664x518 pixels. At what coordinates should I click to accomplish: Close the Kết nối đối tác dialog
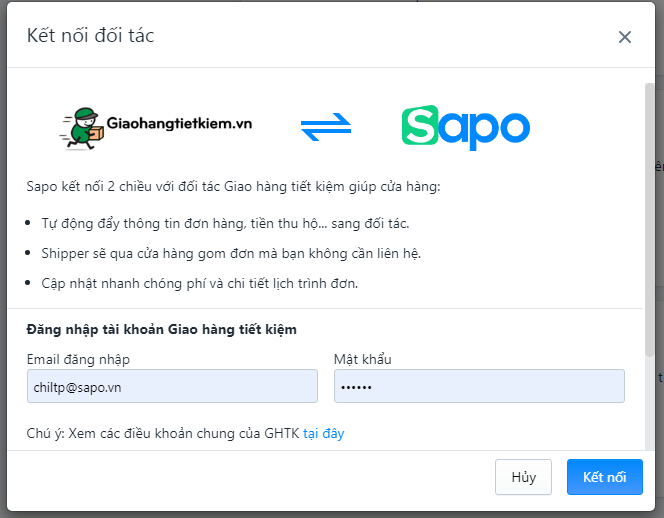pyautogui.click(x=625, y=37)
